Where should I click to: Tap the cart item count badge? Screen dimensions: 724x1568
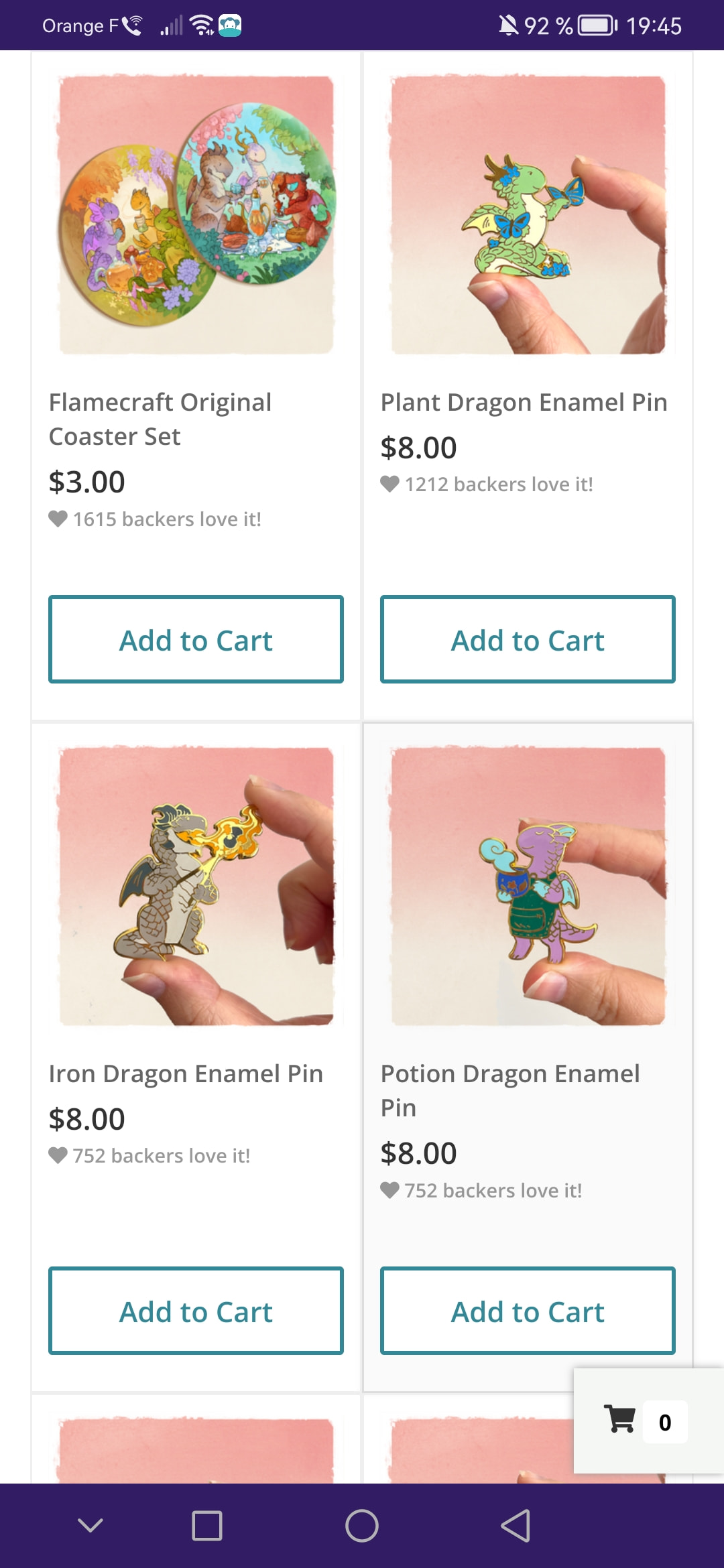pyautogui.click(x=664, y=1422)
